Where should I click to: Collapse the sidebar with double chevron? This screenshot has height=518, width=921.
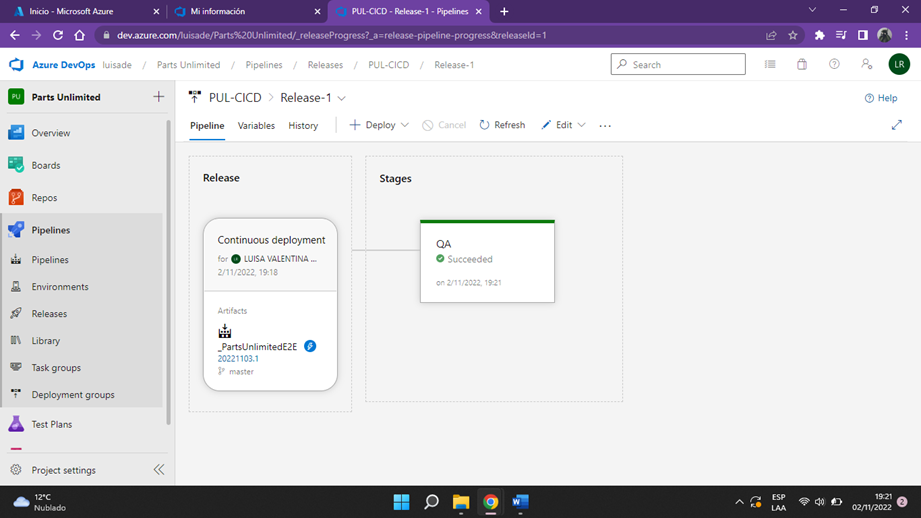(159, 469)
